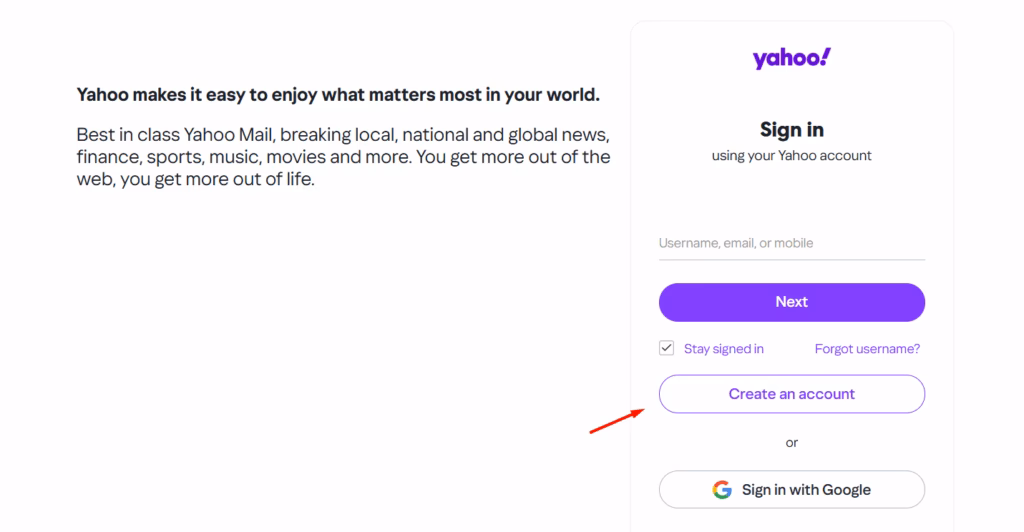This screenshot has width=1024, height=532.
Task: Click the underline beneath the username field
Action: (791, 260)
